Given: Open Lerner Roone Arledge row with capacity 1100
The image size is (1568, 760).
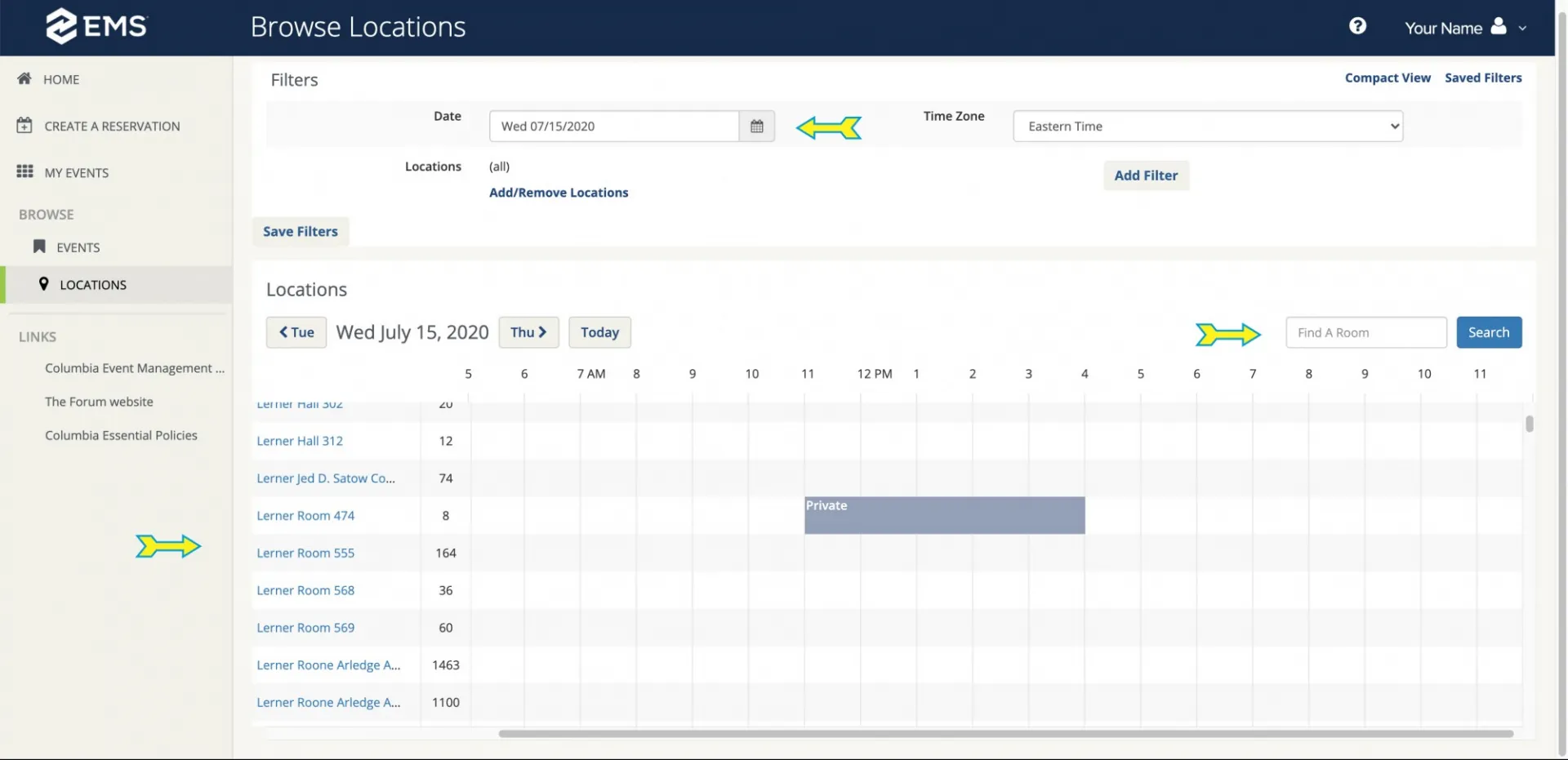Looking at the screenshot, I should point(328,703).
